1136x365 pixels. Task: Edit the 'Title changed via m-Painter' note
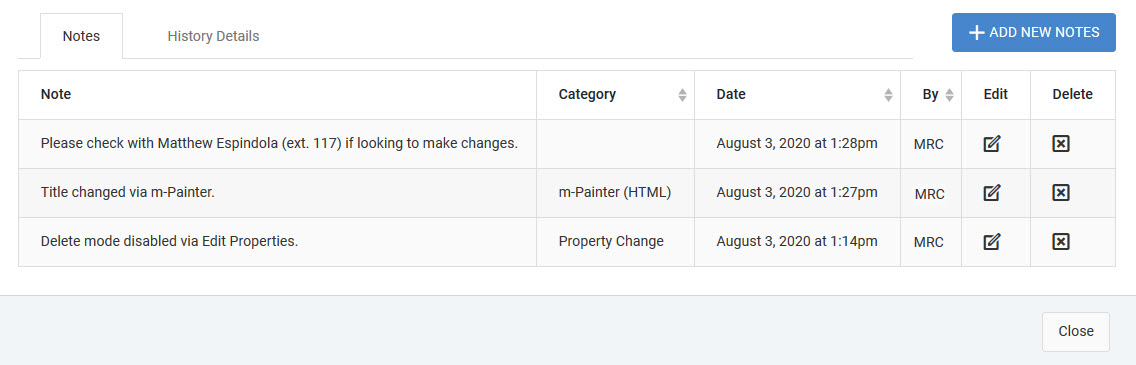coord(992,193)
